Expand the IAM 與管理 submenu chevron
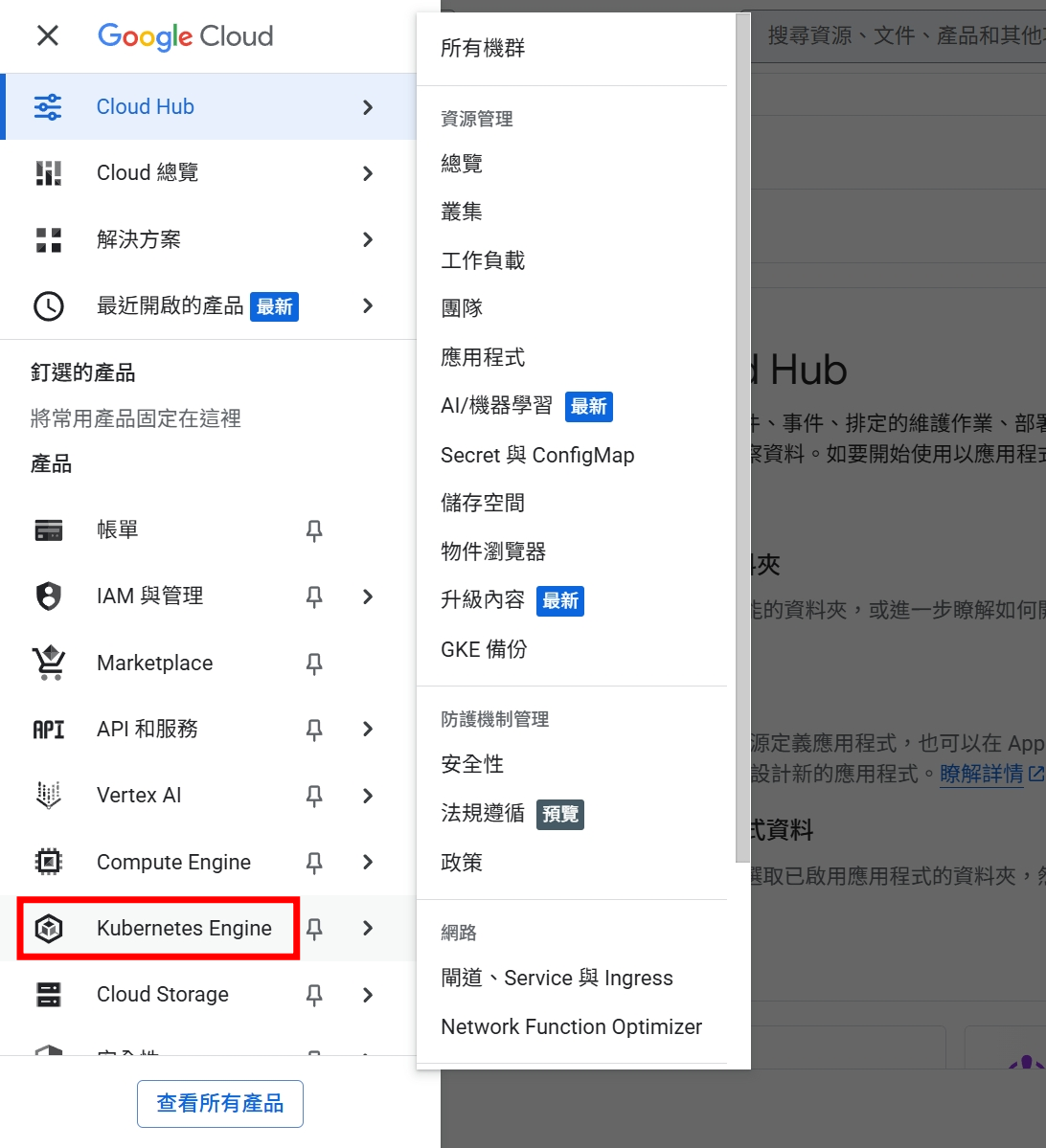 pos(368,597)
